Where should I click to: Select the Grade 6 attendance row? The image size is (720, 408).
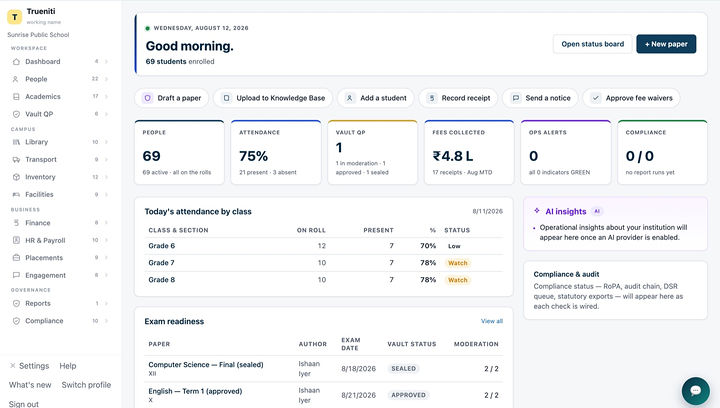point(324,246)
